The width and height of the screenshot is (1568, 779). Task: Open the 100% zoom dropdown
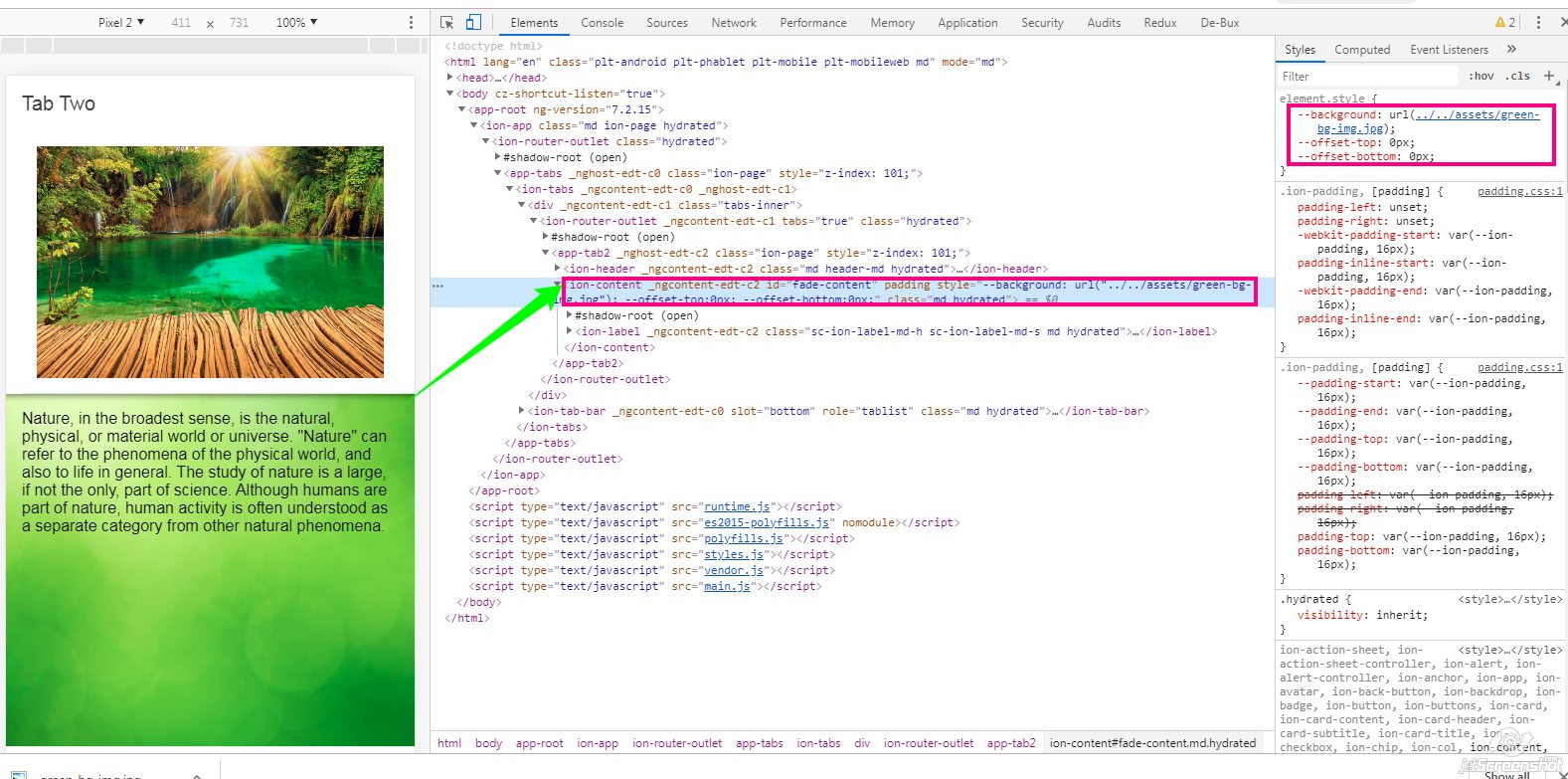click(296, 22)
